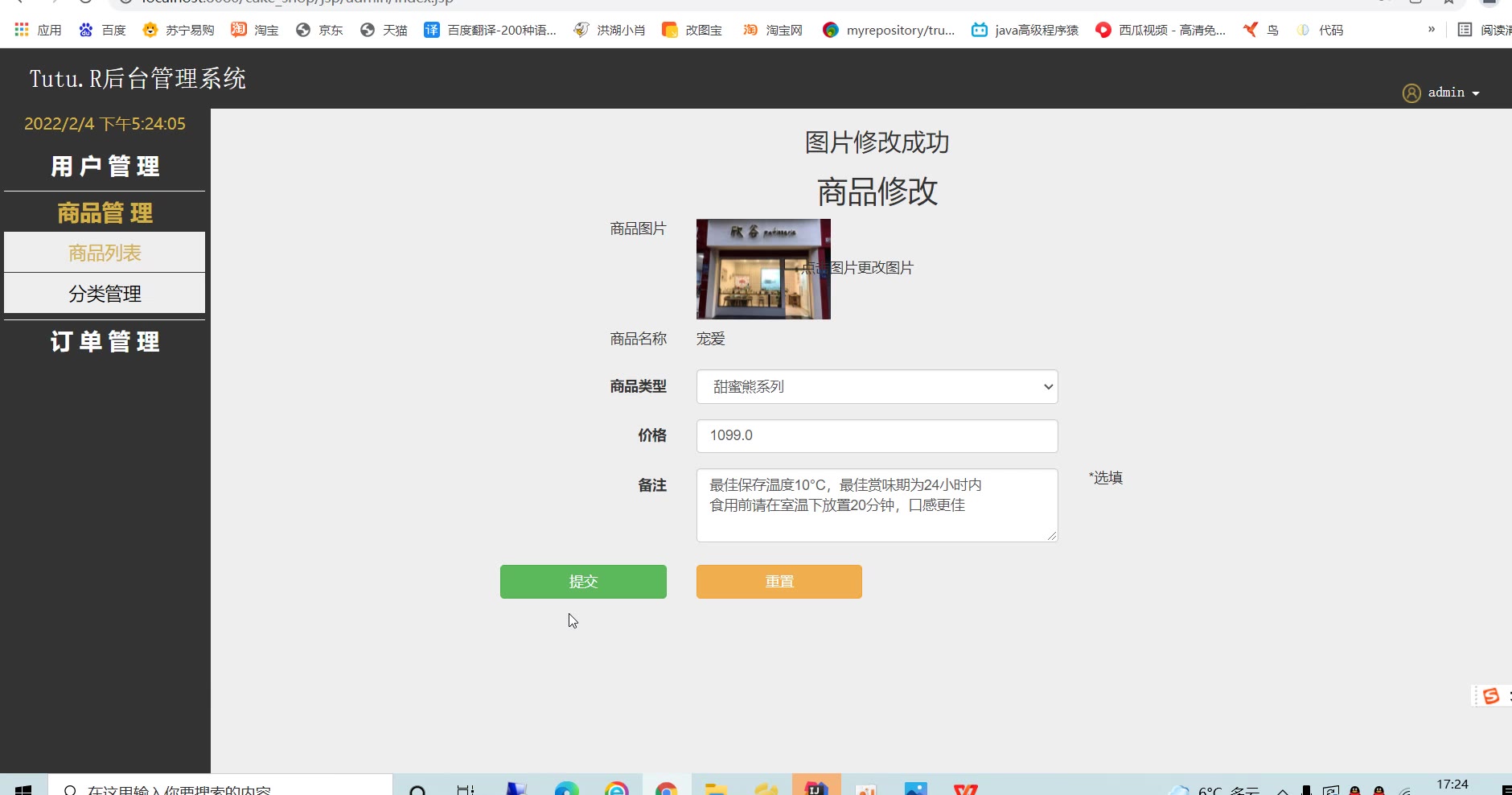
Task: Open the 京东 bookmark
Action: 318,30
